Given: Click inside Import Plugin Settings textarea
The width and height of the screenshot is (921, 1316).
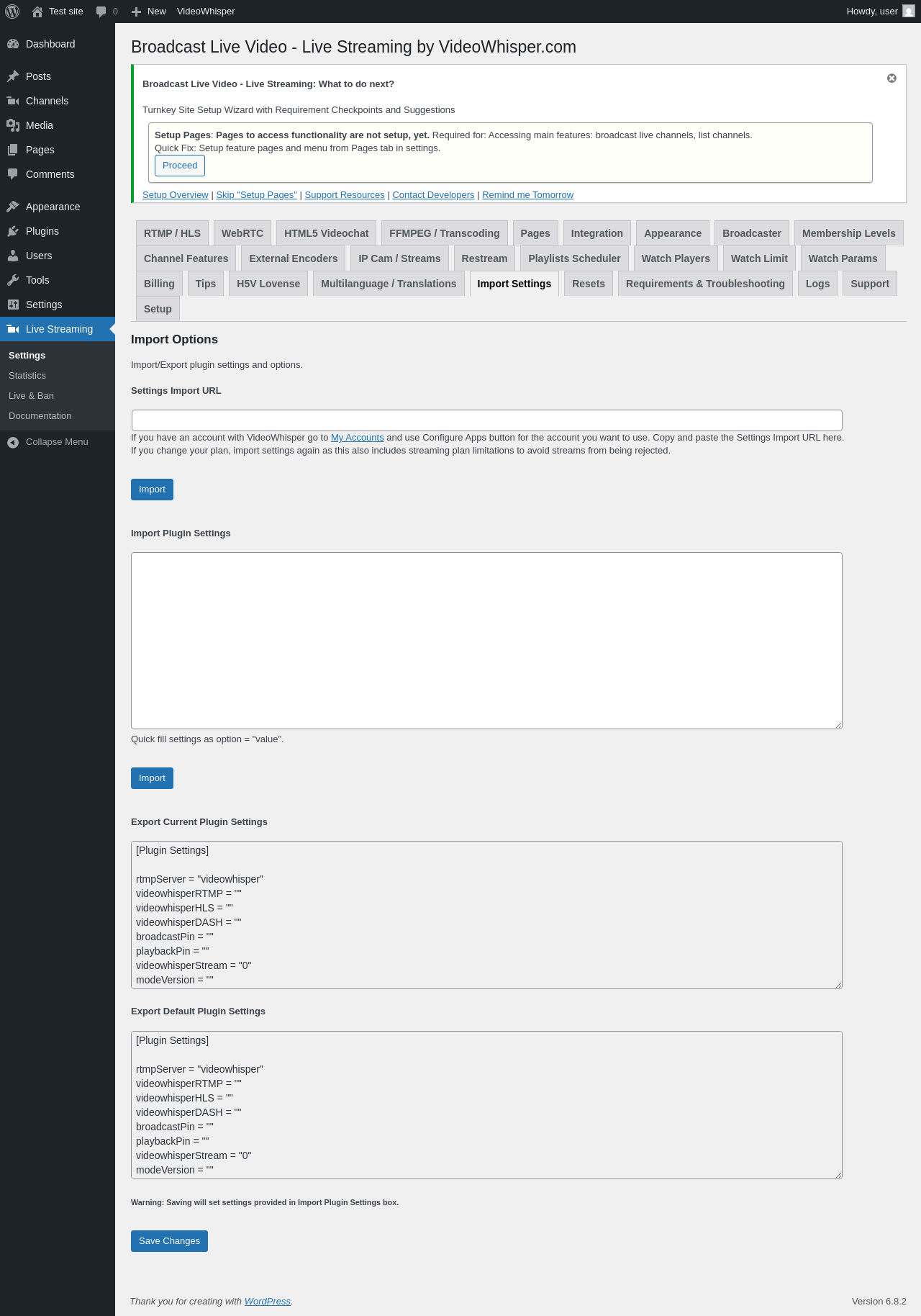Looking at the screenshot, I should pos(486,641).
